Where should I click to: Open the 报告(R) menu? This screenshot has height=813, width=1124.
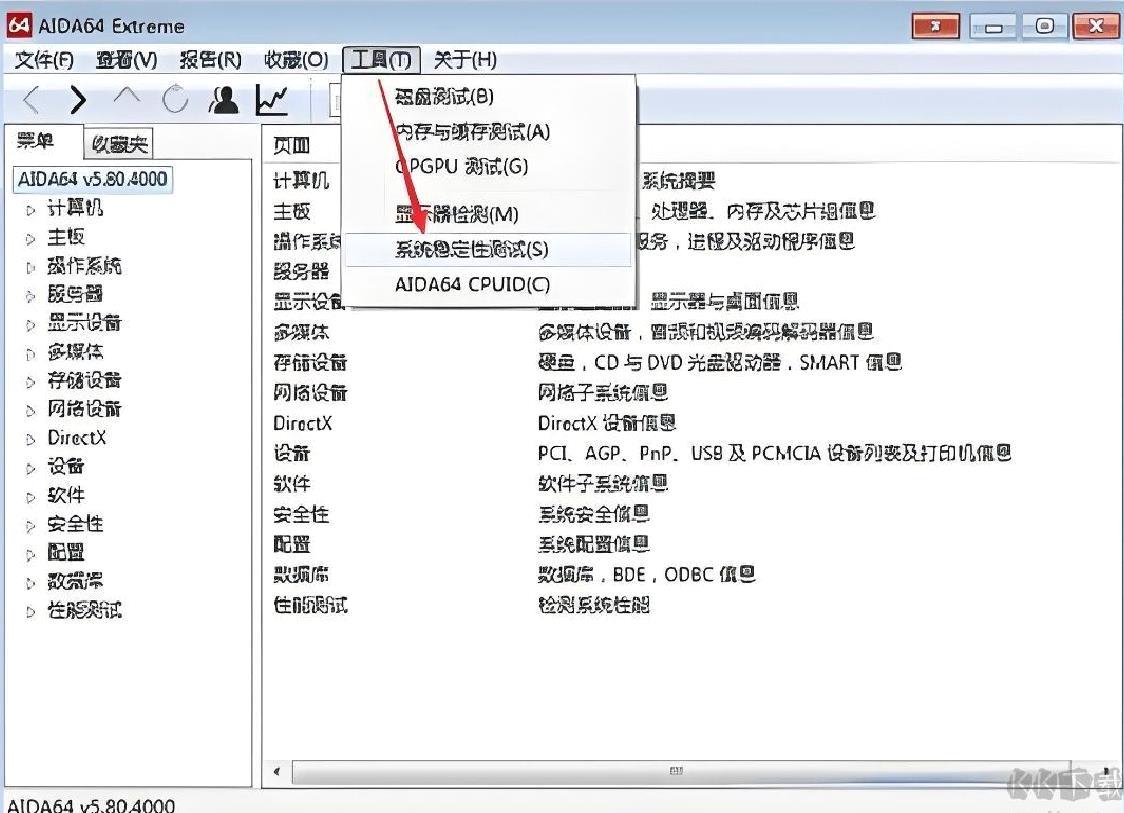(x=211, y=60)
